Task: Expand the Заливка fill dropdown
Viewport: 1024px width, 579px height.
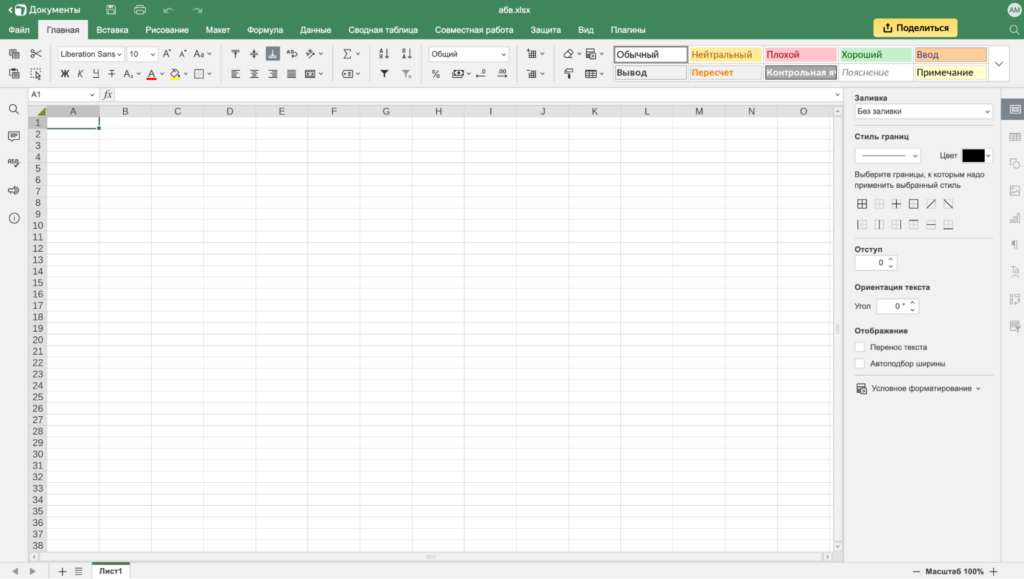Action: 922,112
